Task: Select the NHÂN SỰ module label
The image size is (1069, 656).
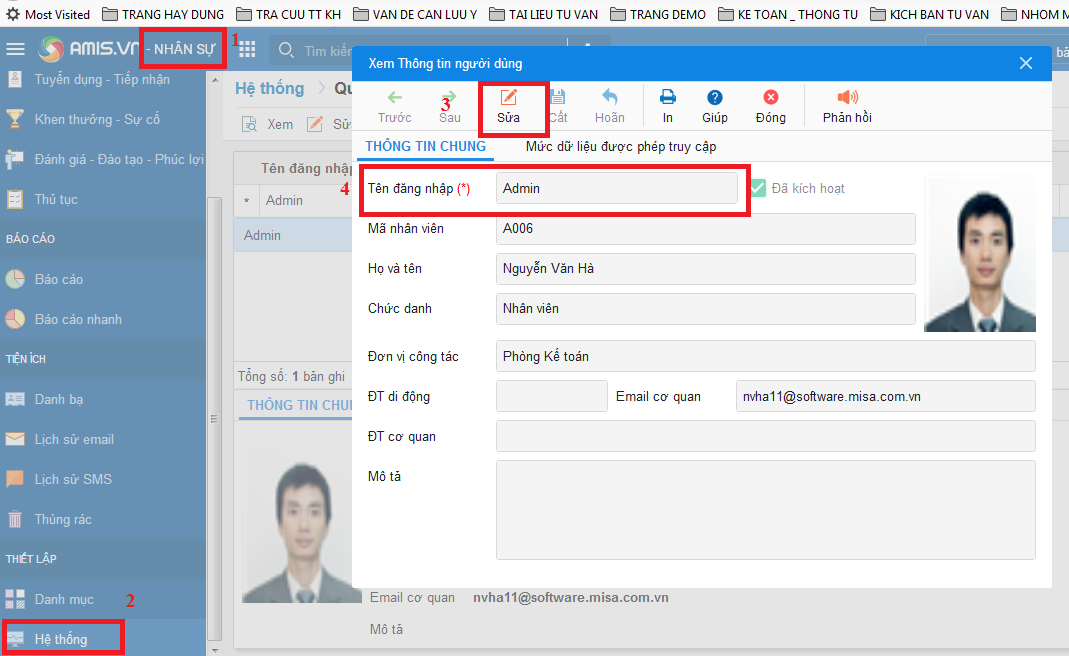Action: click(x=184, y=49)
